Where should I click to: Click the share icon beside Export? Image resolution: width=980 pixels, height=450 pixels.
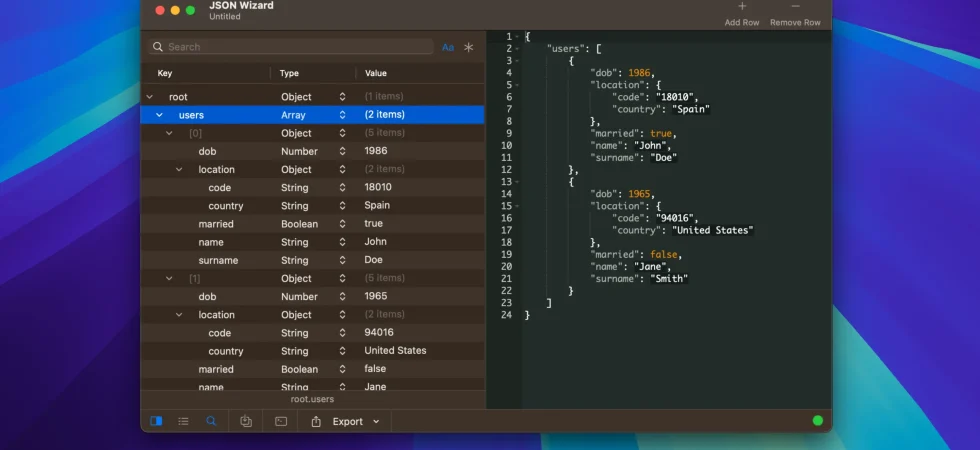coord(316,421)
